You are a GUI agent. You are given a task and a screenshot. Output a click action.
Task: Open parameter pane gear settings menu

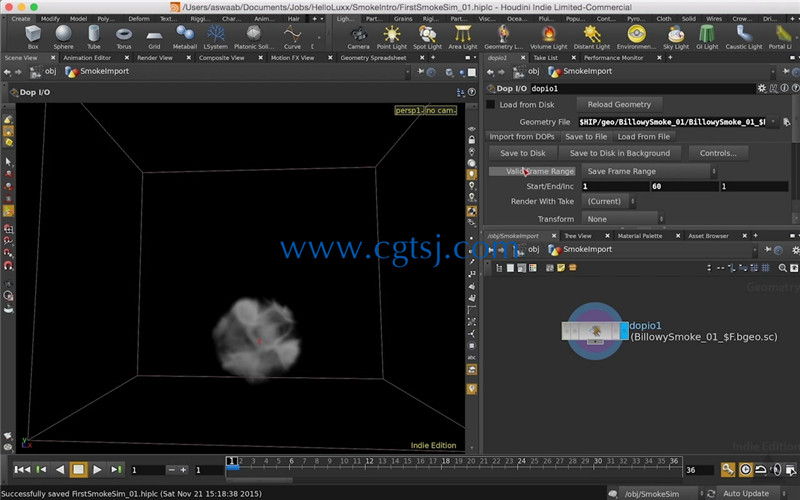[762, 88]
